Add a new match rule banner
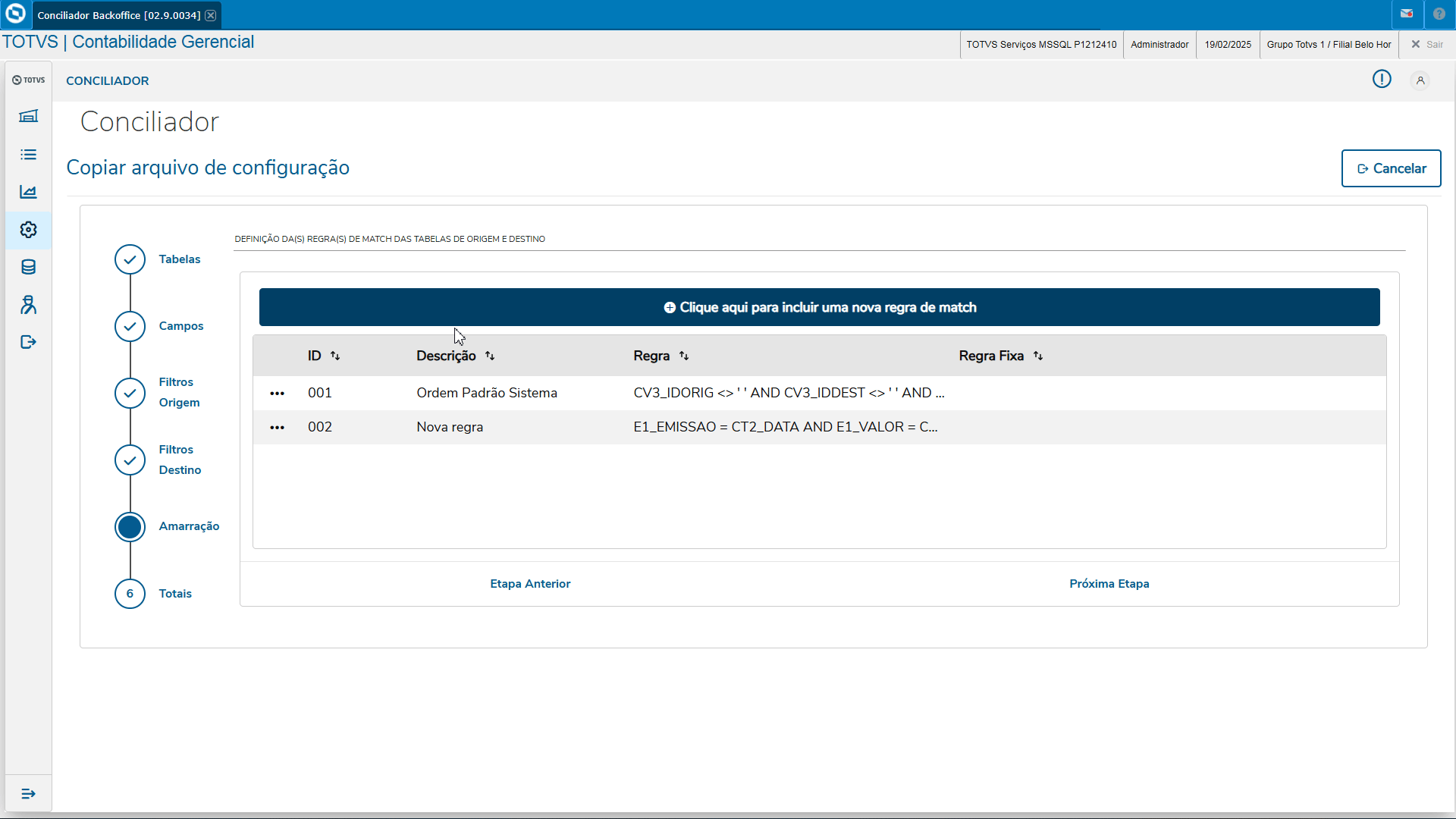The image size is (1456, 819). (x=819, y=307)
